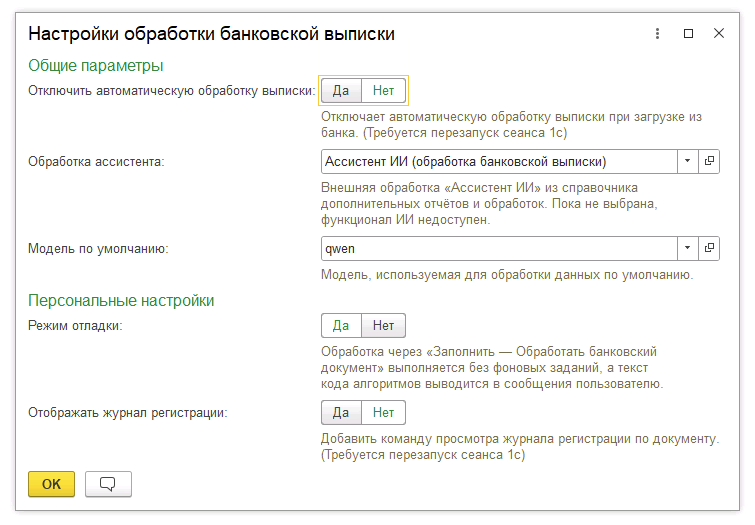Image resolution: width=755 pixels, height=525 pixels.
Task: Close the bank statement settings dialog
Action: point(719,33)
